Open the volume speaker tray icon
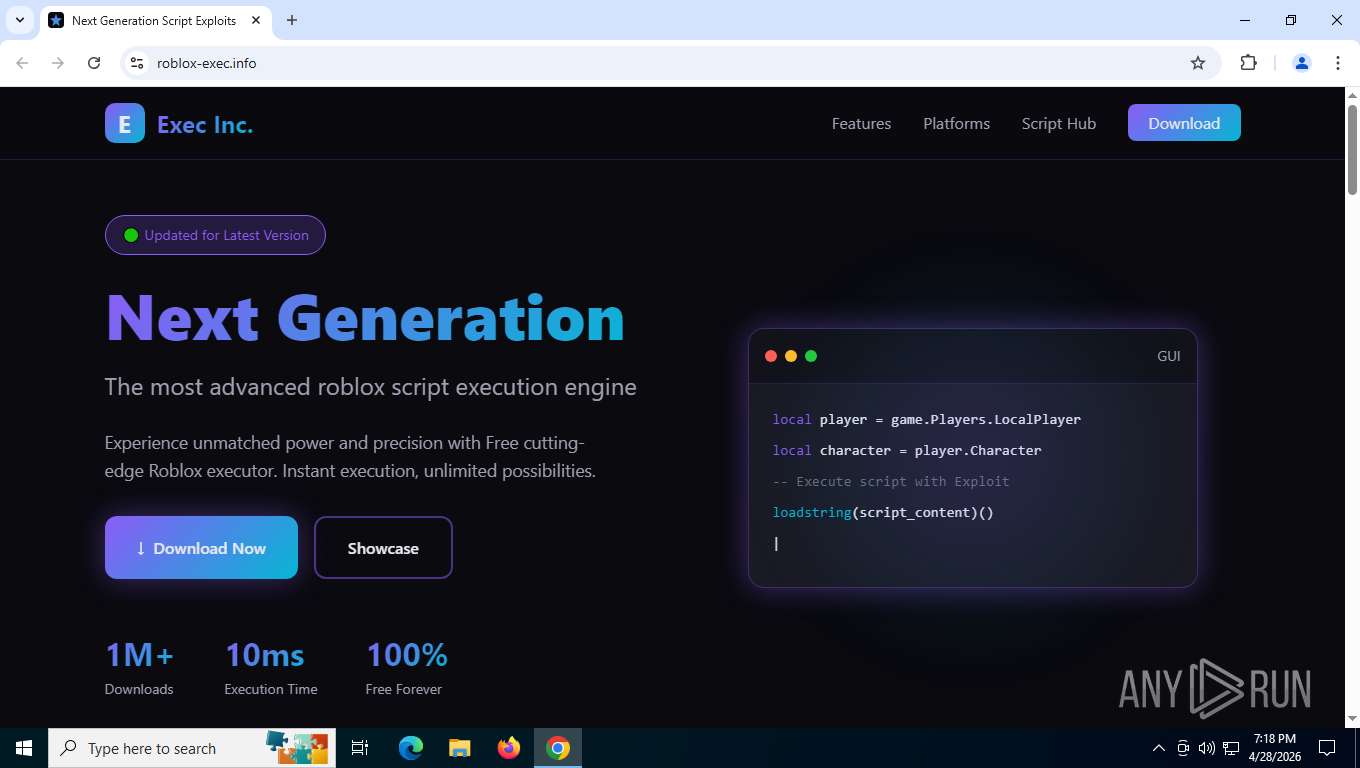Screen dimensions: 1360x768 (1207, 748)
